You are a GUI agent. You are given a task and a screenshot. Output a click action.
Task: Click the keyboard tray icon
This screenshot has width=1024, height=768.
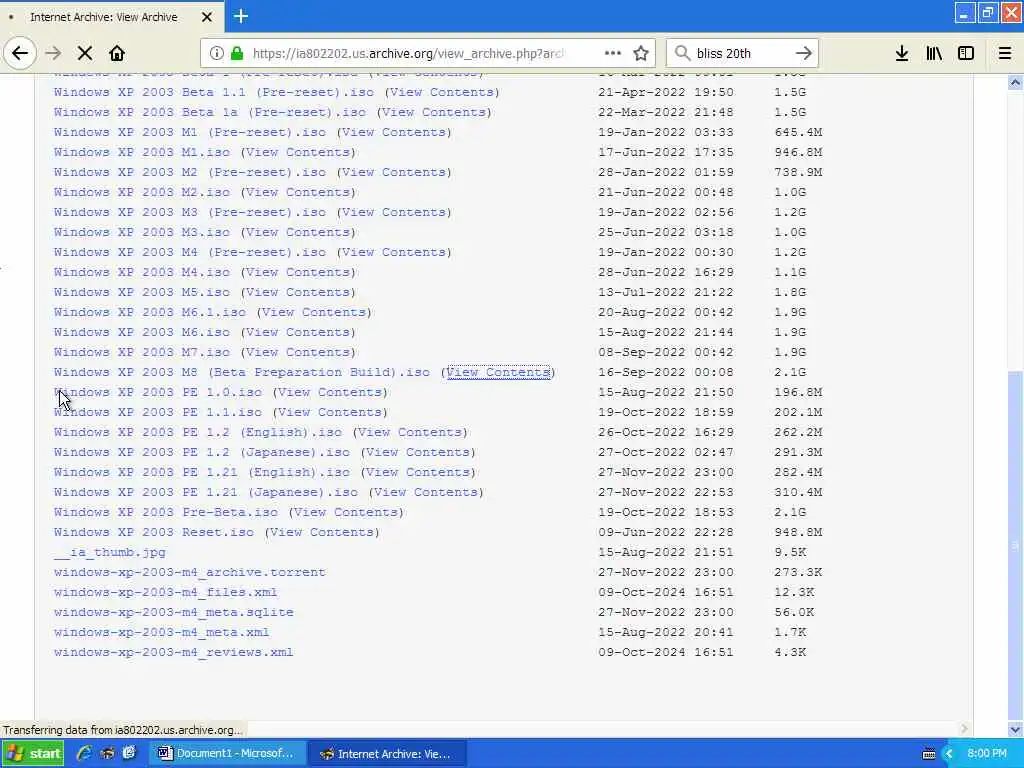pyautogui.click(x=929, y=754)
